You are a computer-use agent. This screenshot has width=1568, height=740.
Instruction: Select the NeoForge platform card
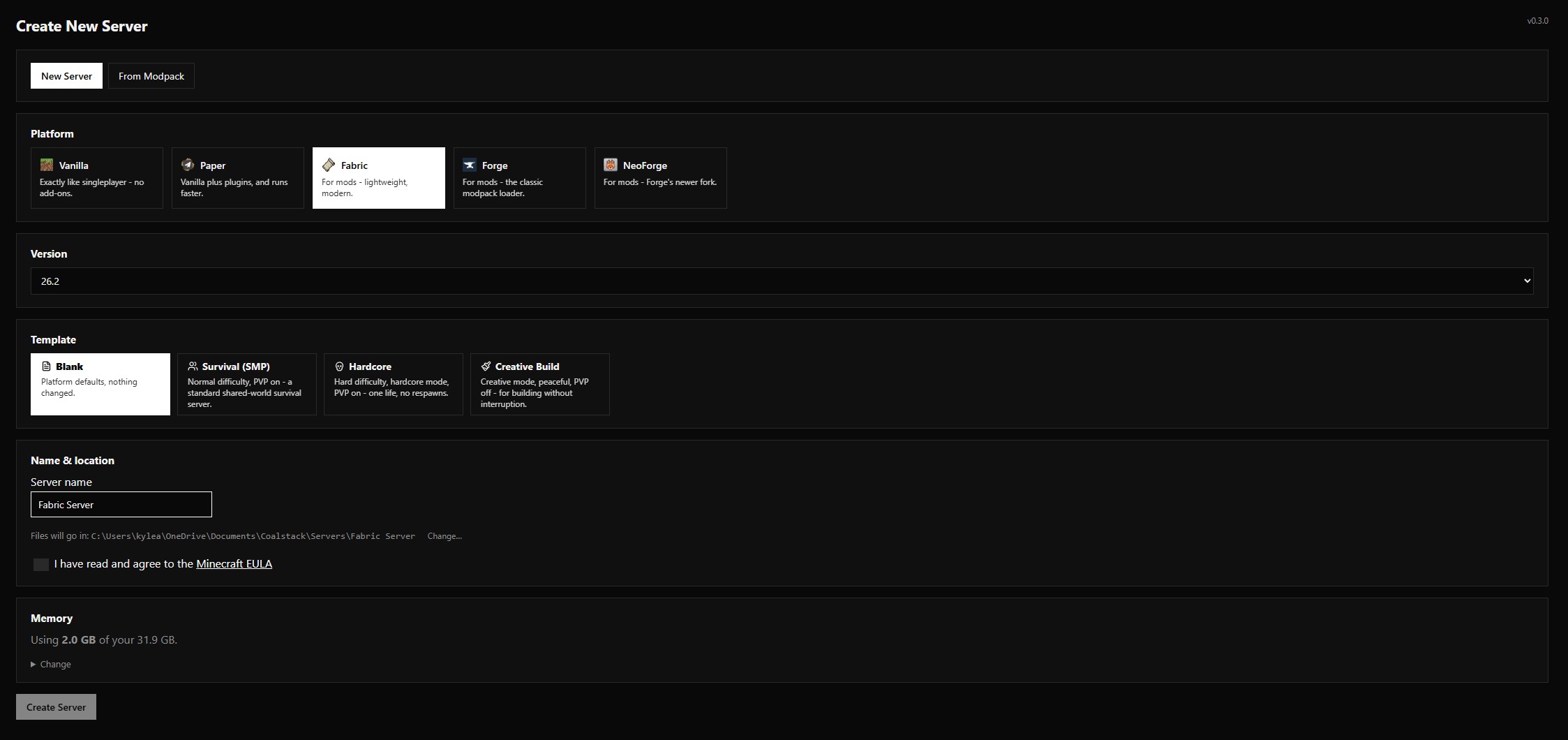pyautogui.click(x=661, y=178)
